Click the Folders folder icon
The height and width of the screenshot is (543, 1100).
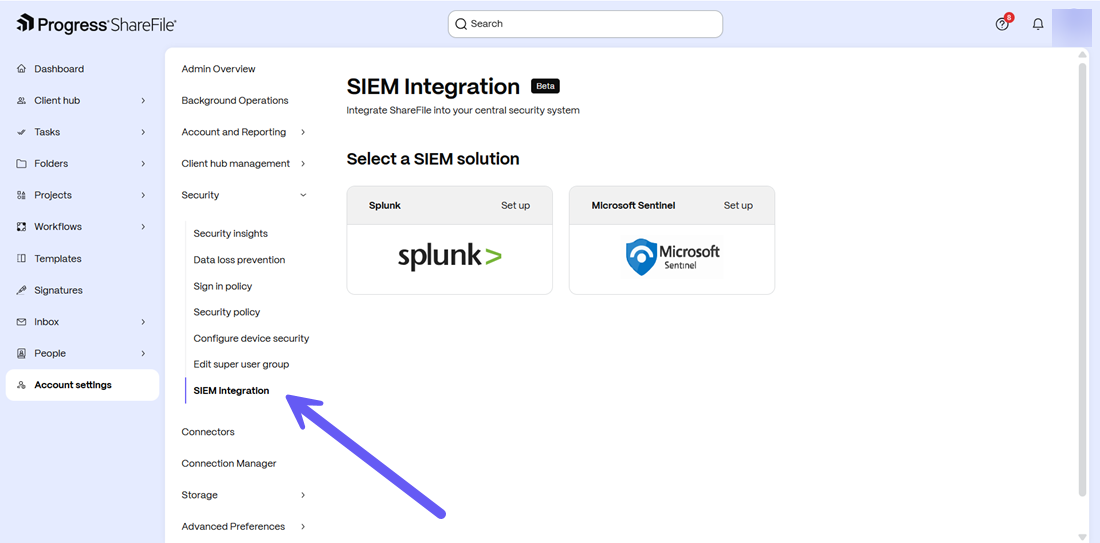pos(21,163)
